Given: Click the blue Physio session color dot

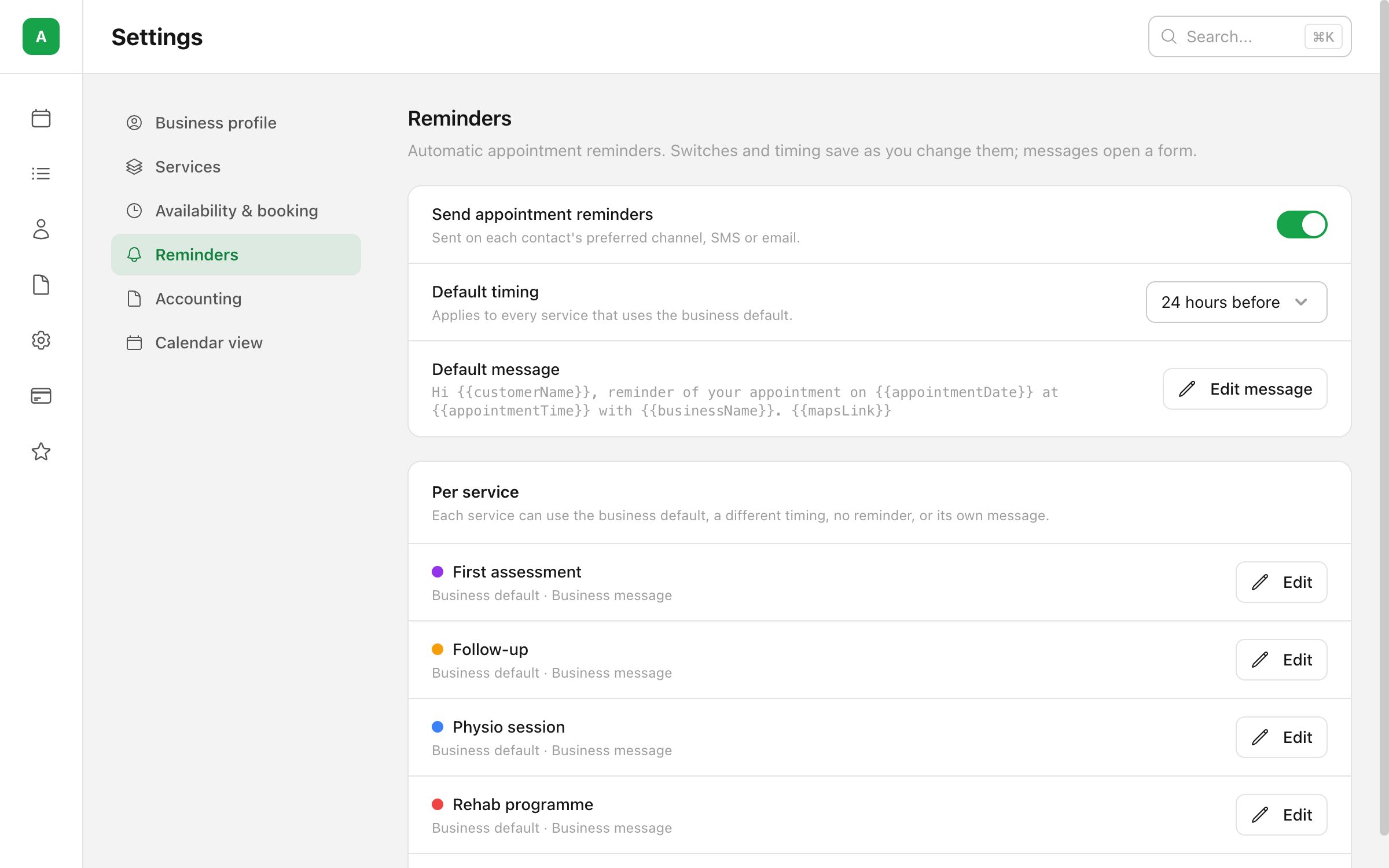Looking at the screenshot, I should (438, 727).
